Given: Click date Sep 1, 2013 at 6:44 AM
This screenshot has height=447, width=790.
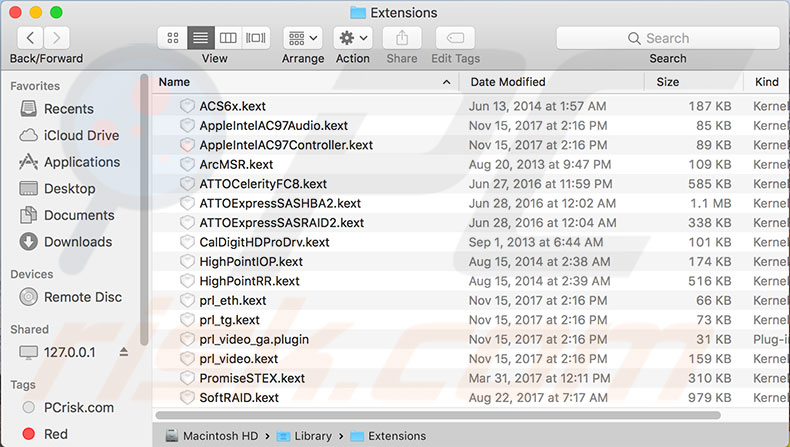Looking at the screenshot, I should (536, 242).
